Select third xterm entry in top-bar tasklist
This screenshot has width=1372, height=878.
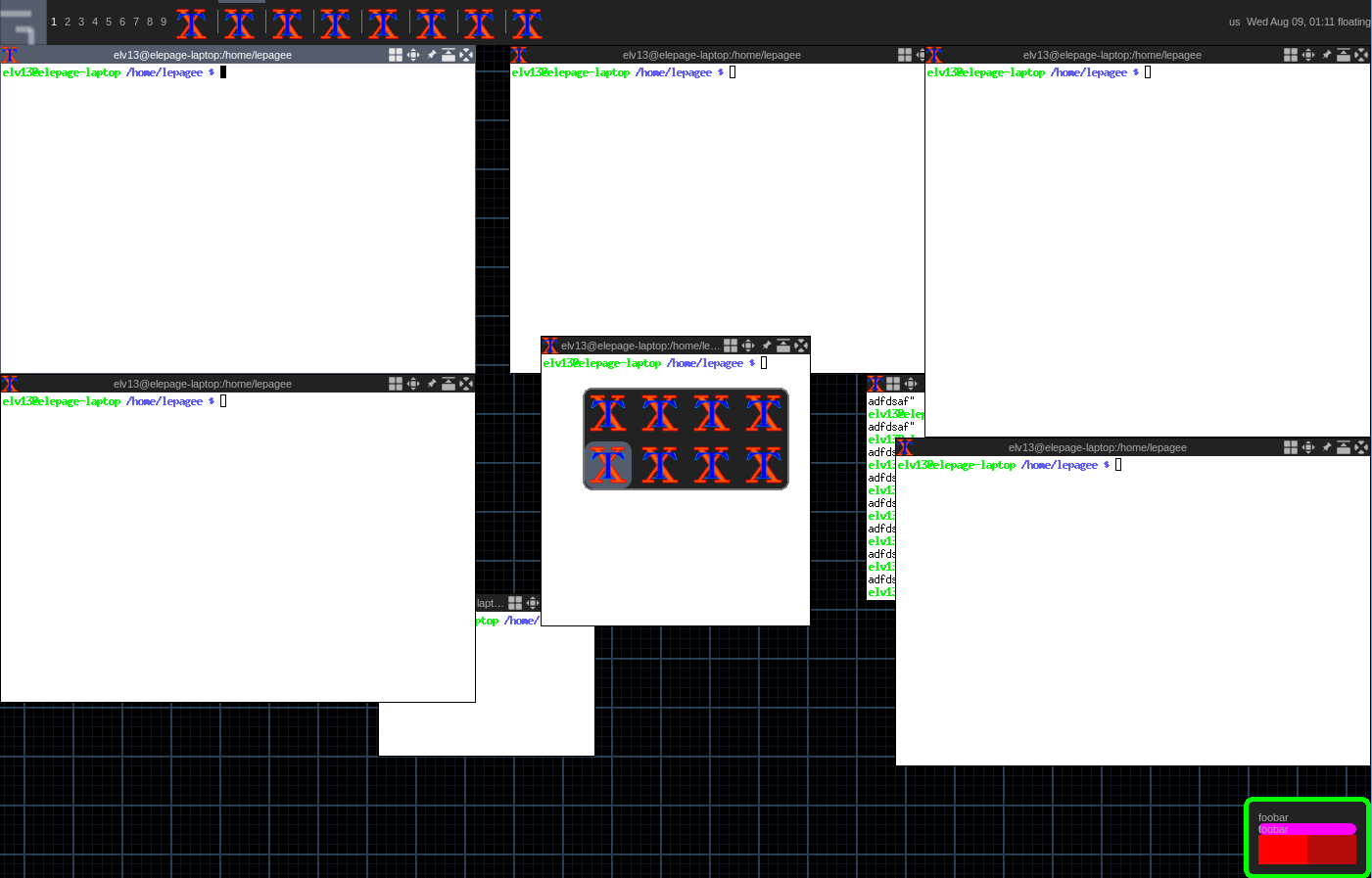[288, 23]
